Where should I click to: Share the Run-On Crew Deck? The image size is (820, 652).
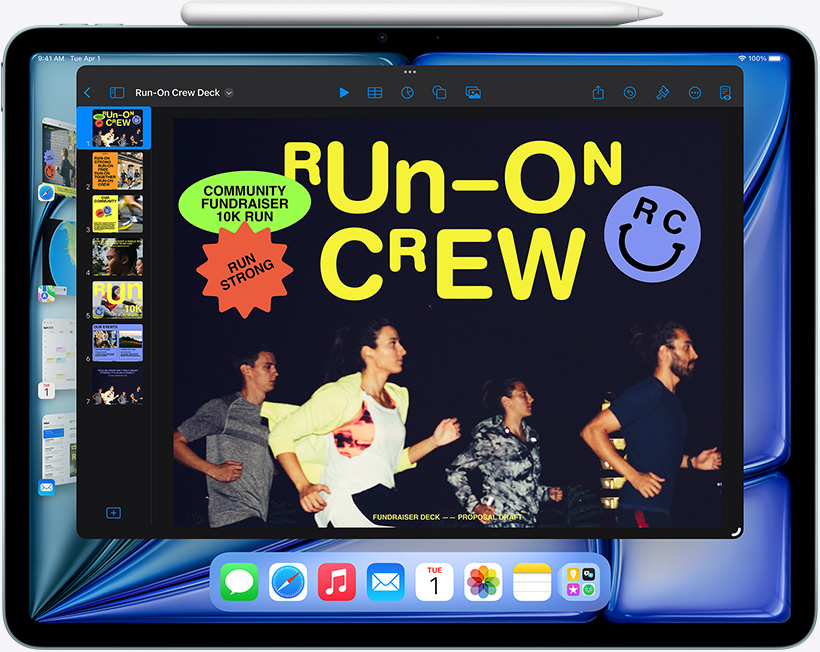[597, 92]
